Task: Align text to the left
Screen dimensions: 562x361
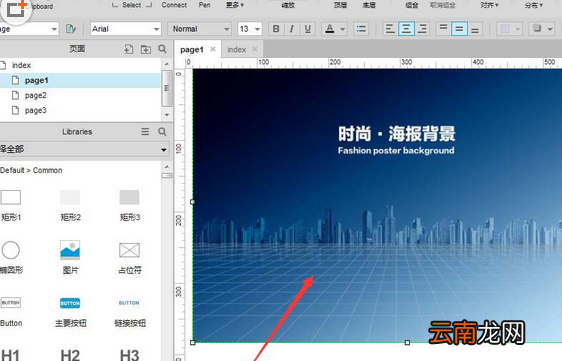Action: click(390, 29)
